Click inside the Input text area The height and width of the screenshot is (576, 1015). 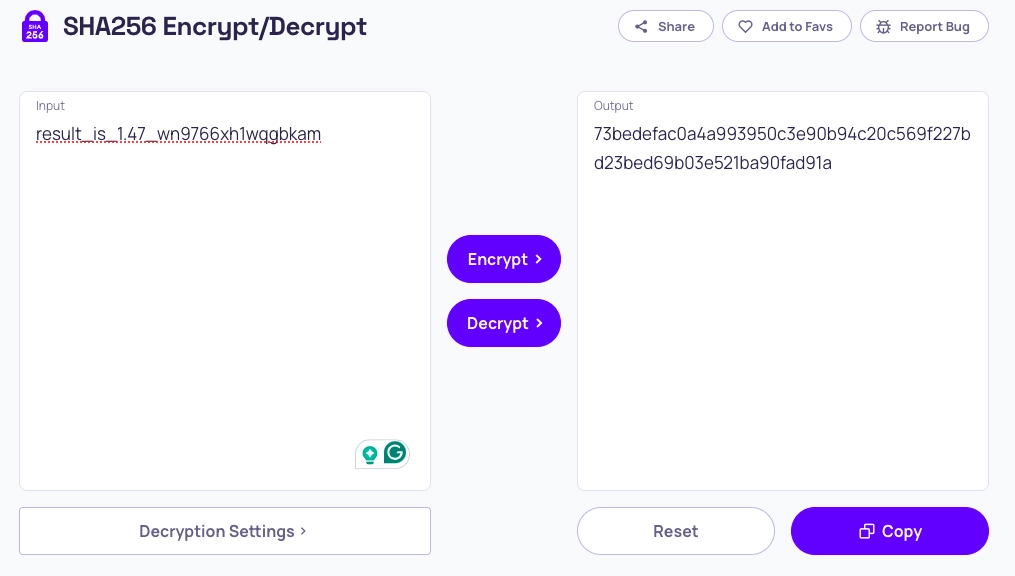pos(225,291)
